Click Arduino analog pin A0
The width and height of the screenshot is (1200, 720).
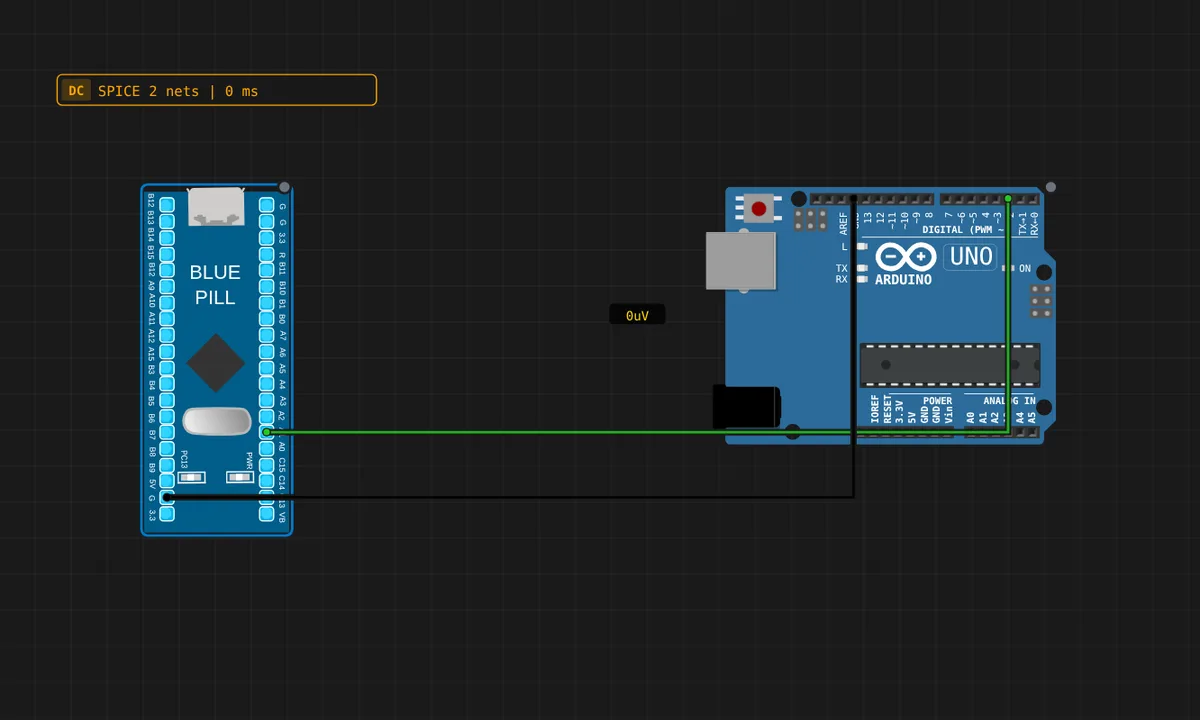tap(971, 433)
